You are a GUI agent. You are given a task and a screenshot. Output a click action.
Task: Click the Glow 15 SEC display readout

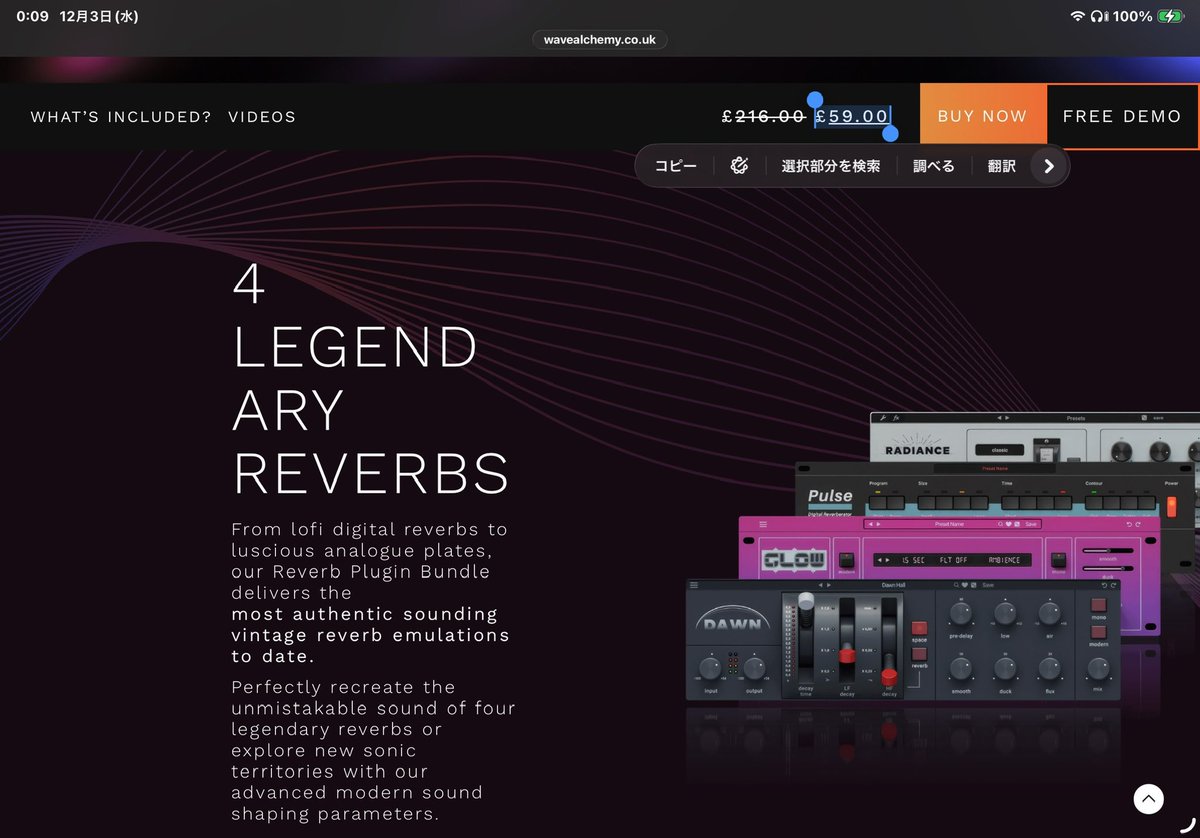tap(913, 560)
